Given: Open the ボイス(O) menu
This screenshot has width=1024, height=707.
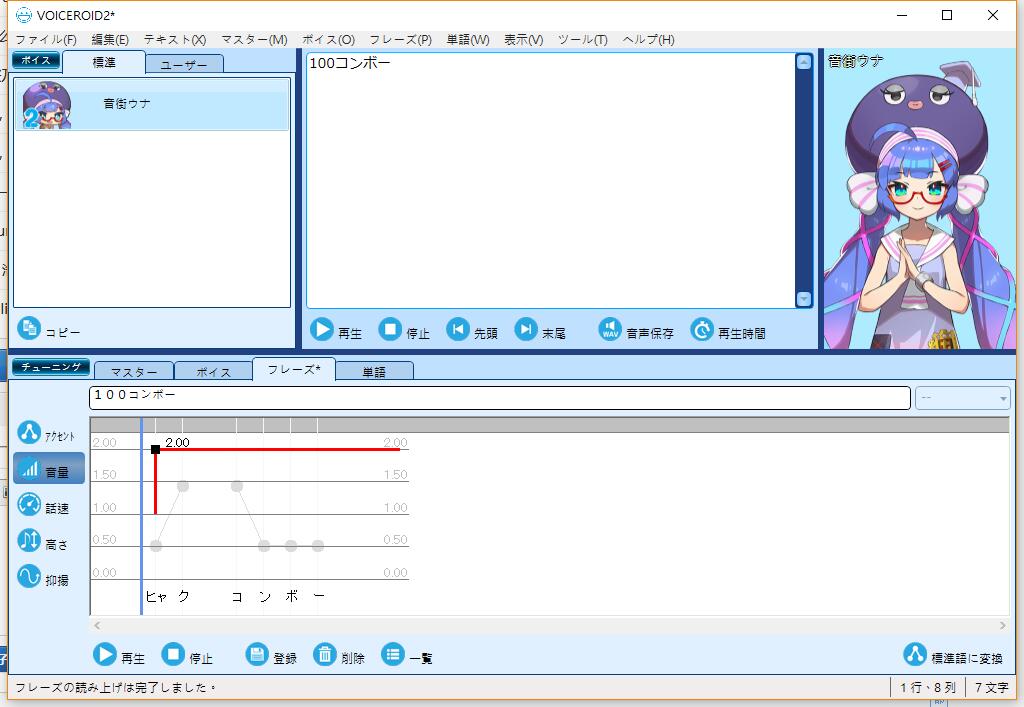Looking at the screenshot, I should (x=328, y=40).
